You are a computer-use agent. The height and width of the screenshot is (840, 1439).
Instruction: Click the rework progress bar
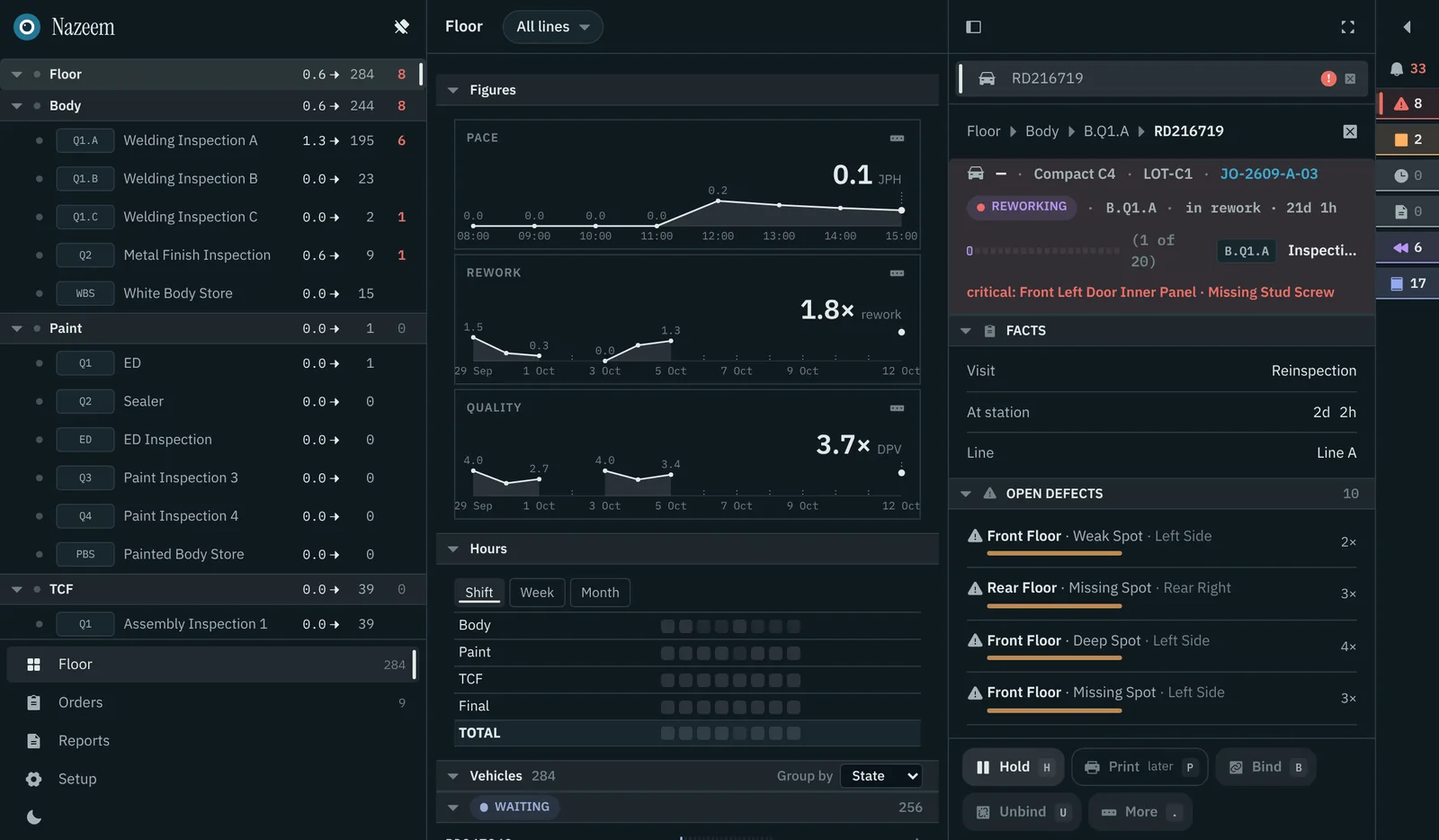point(1048,251)
